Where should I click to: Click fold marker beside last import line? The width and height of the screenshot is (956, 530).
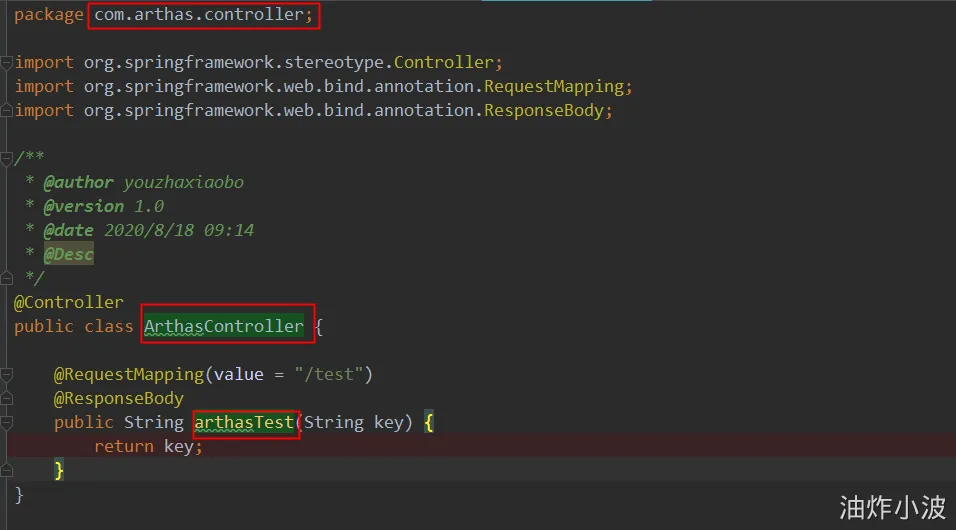[x=6, y=111]
